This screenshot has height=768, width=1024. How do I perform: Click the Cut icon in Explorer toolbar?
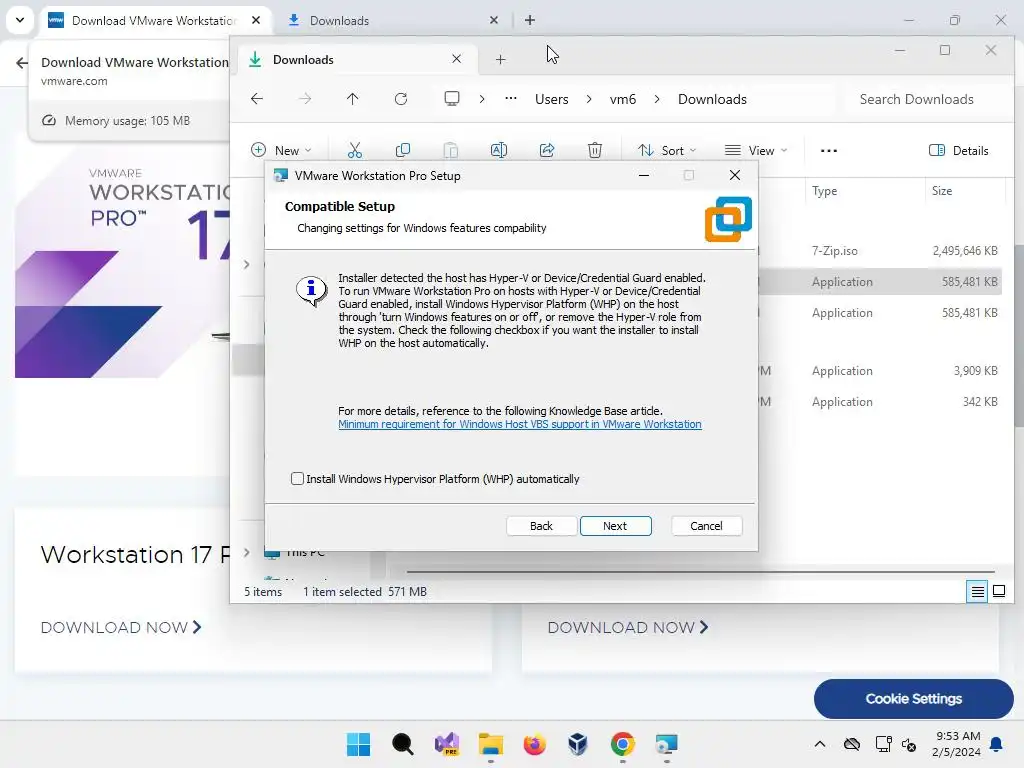coord(355,151)
